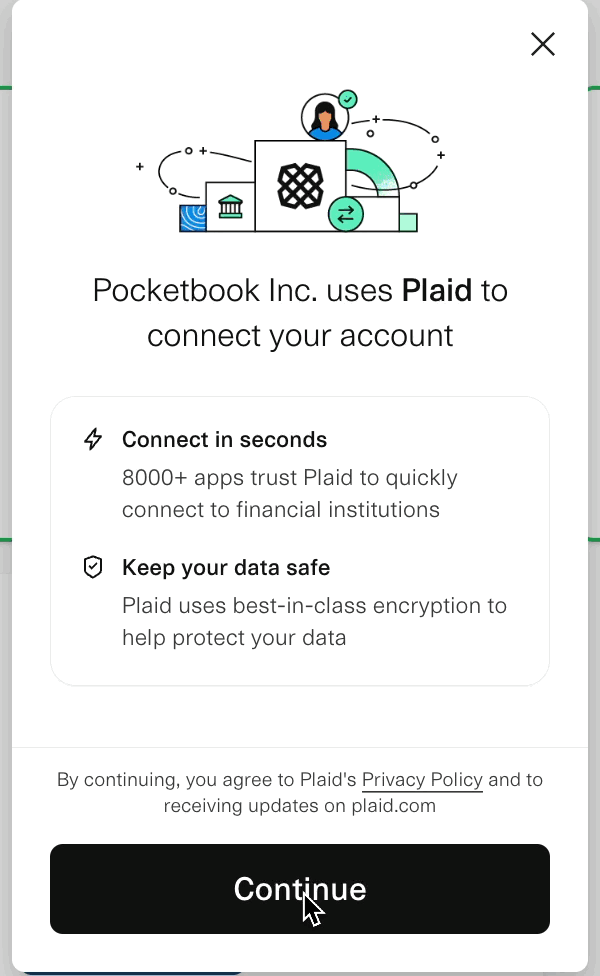Click the Plaid logo in illustration
600x976 pixels.
pyautogui.click(x=300, y=185)
